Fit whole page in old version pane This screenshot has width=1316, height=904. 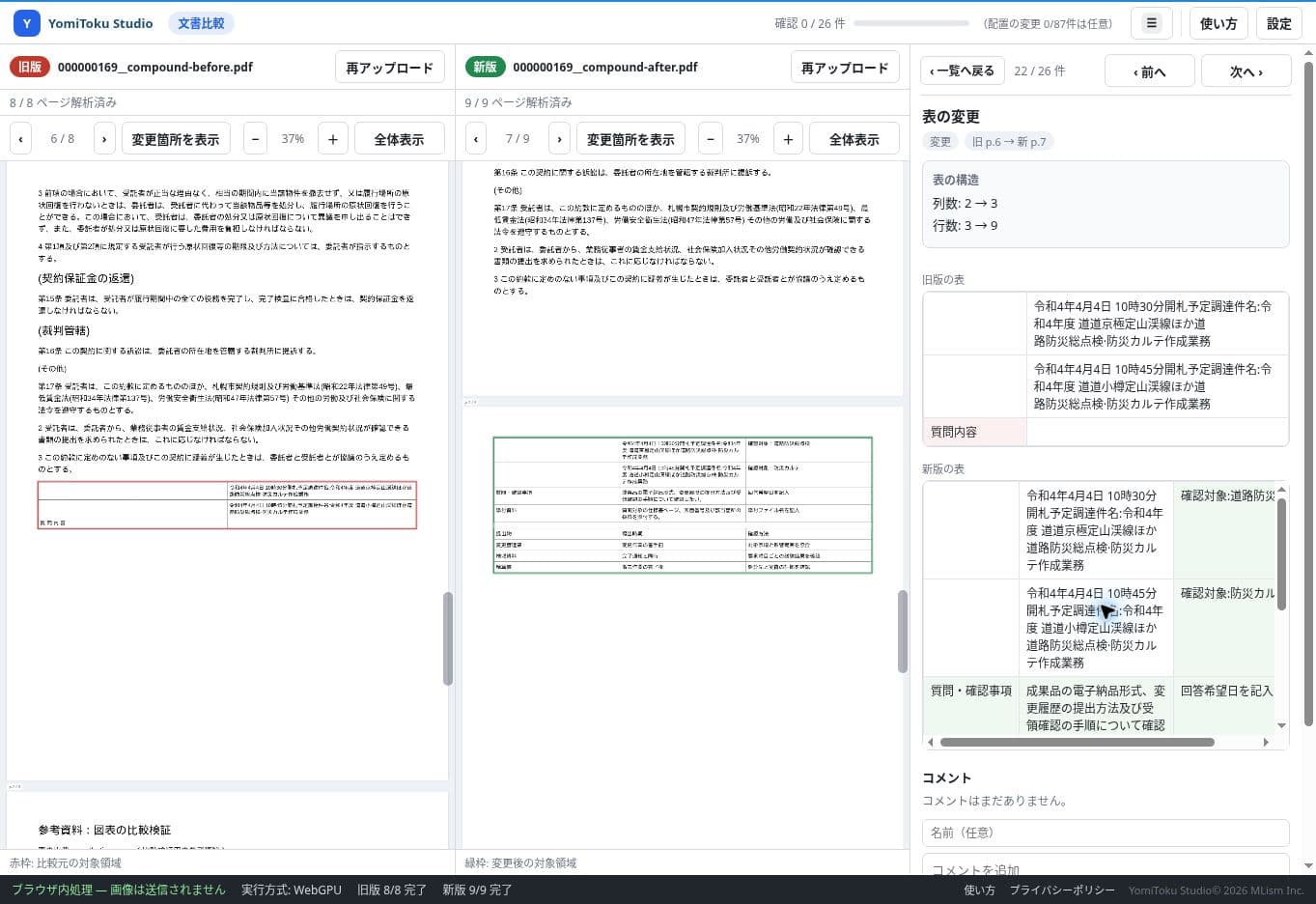399,139
